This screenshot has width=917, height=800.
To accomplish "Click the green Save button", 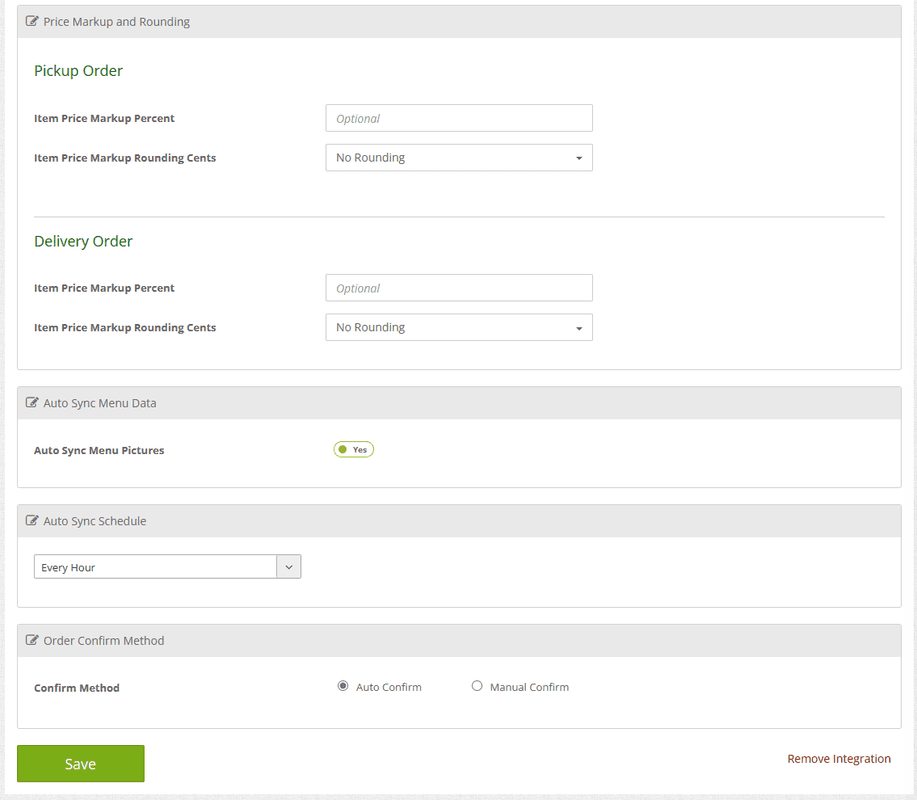I will coord(81,764).
